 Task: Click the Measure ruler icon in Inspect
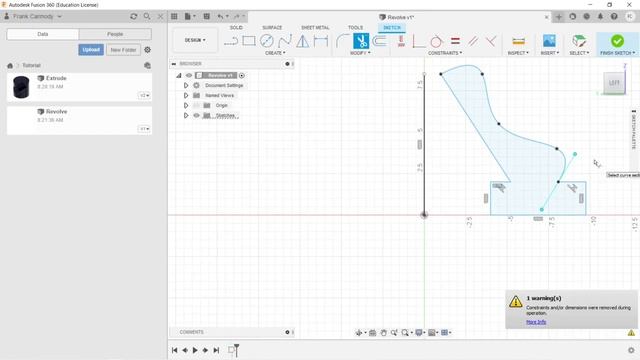518,41
